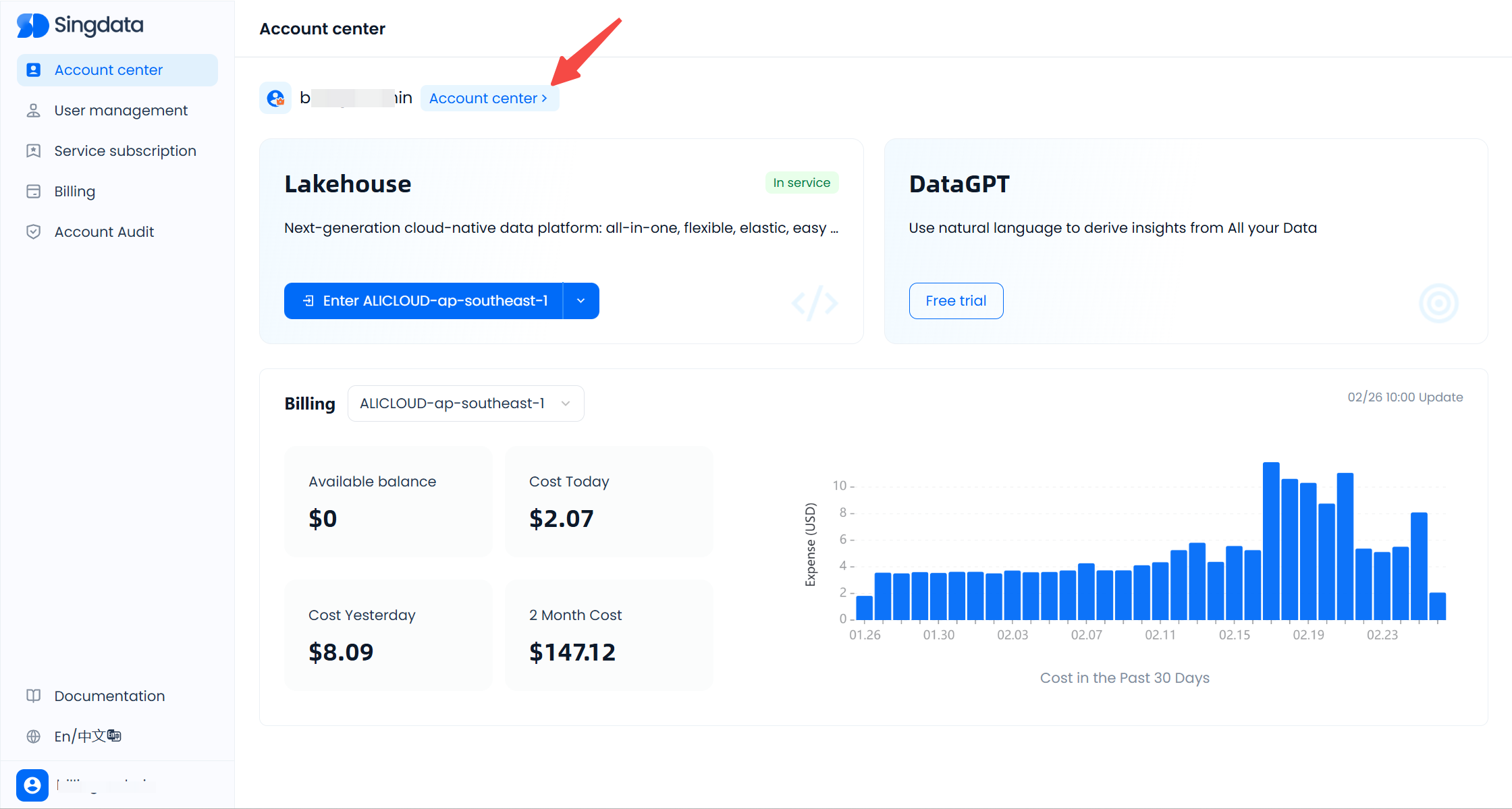Click the Billing card icon
Screen dimensions: 1512x809
click(33, 192)
